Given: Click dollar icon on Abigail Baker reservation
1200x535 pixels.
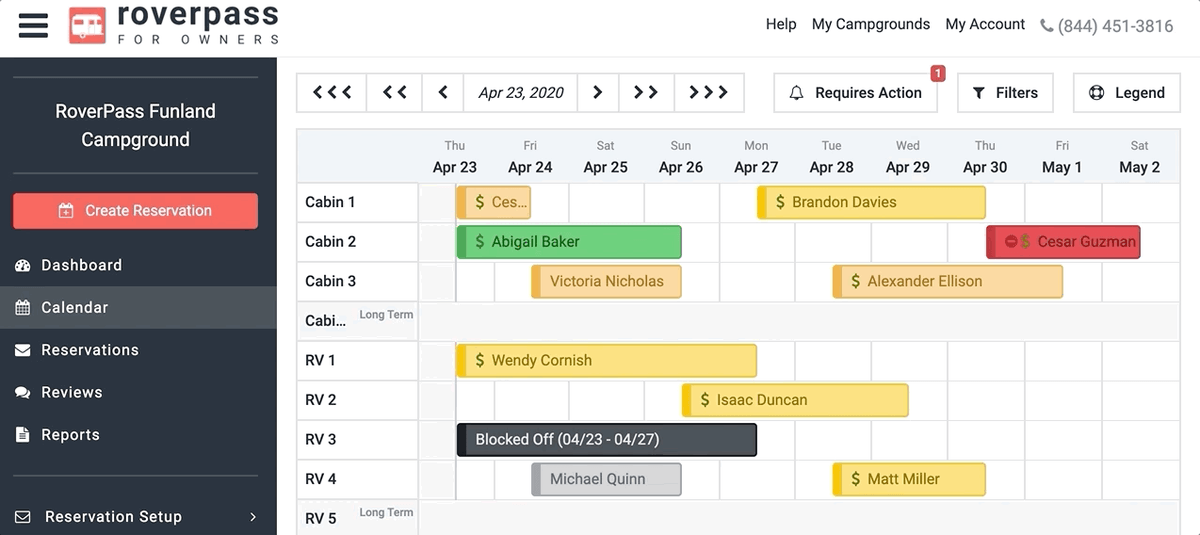Looking at the screenshot, I should tap(480, 241).
